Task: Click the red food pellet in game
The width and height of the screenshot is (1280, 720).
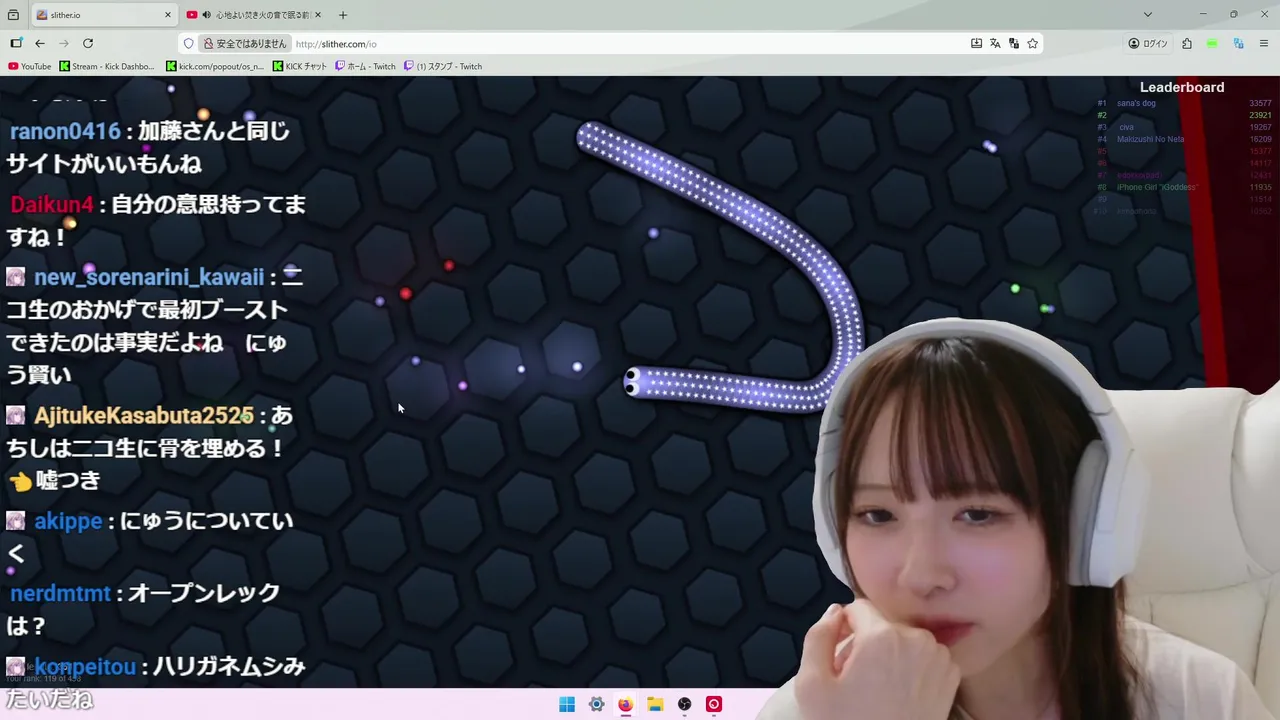Action: tap(405, 294)
